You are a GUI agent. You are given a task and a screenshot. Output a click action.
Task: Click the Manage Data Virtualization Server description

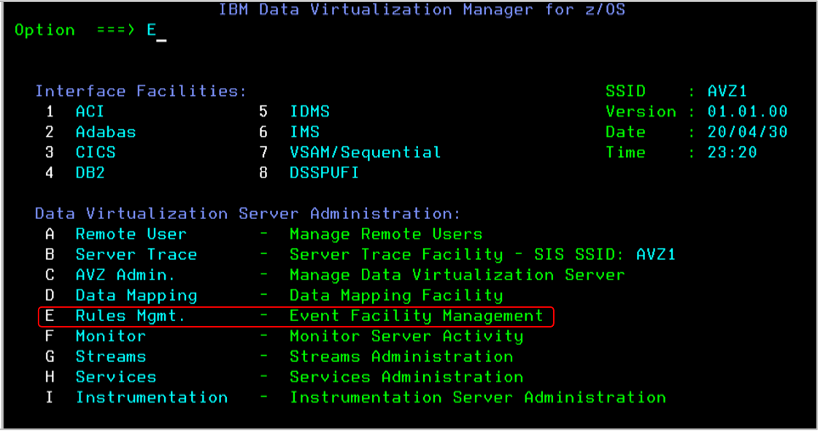(x=457, y=275)
